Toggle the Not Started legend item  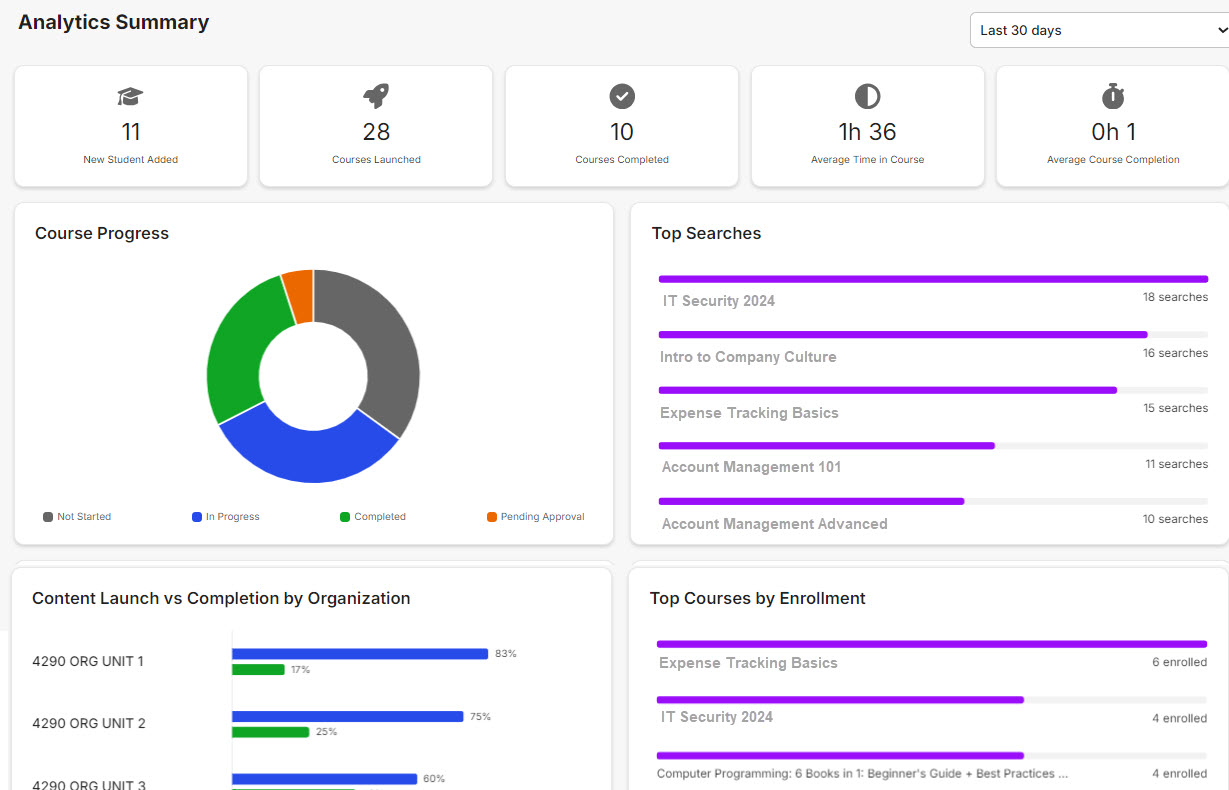pos(77,517)
